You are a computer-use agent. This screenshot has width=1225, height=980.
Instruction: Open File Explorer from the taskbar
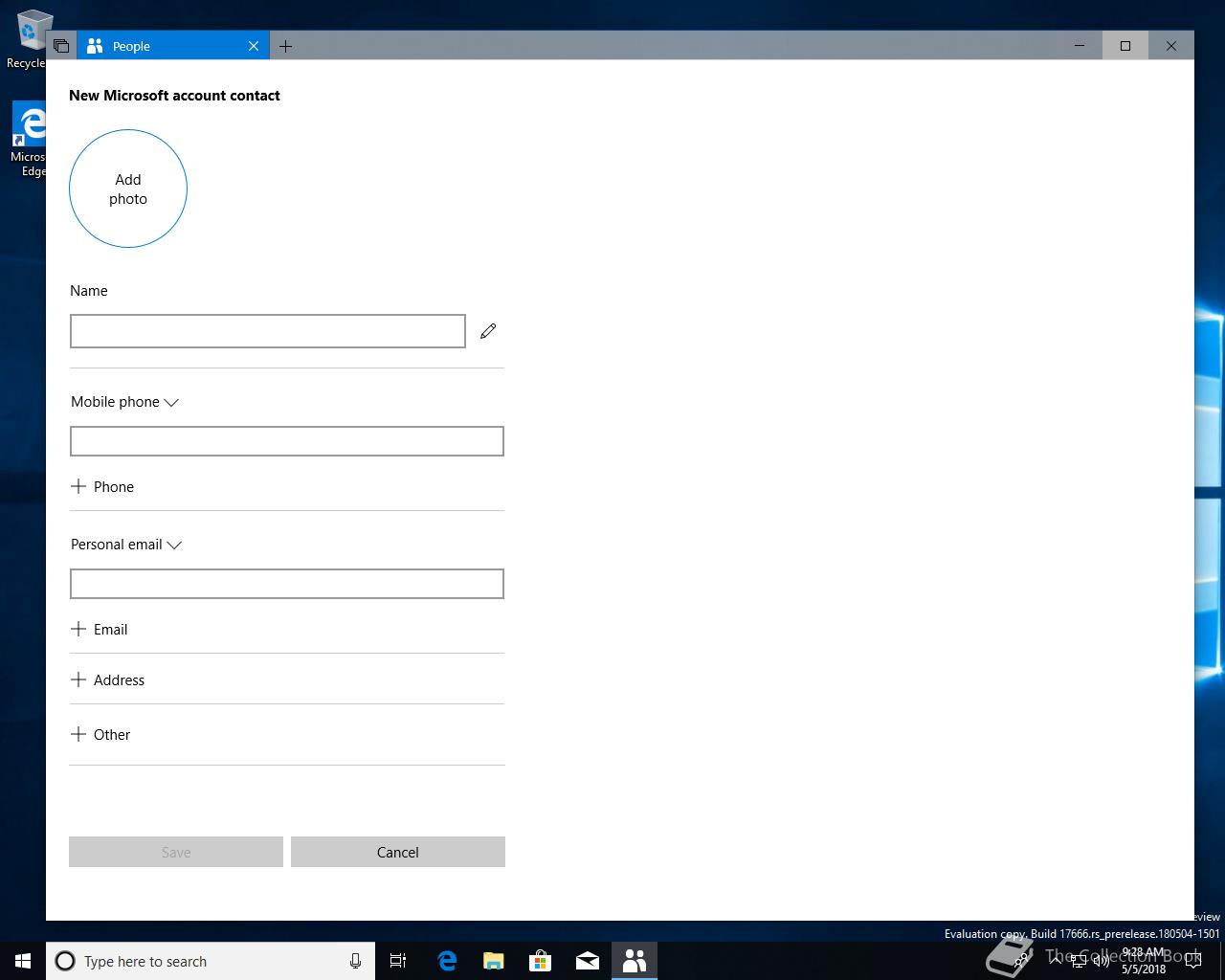click(x=493, y=961)
